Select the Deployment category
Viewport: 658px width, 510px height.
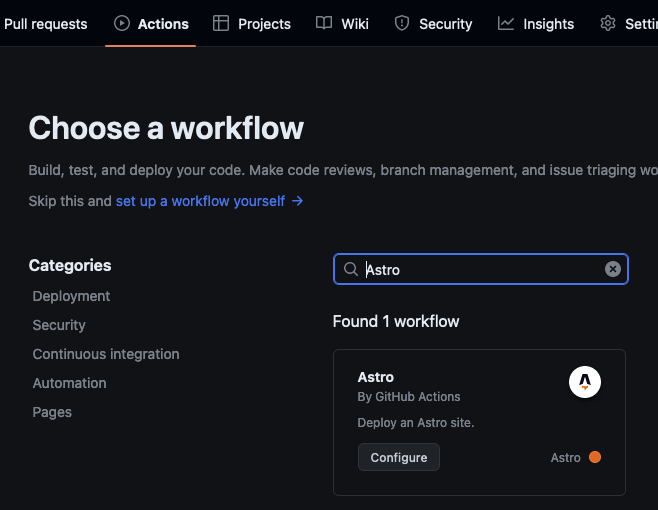coord(71,296)
